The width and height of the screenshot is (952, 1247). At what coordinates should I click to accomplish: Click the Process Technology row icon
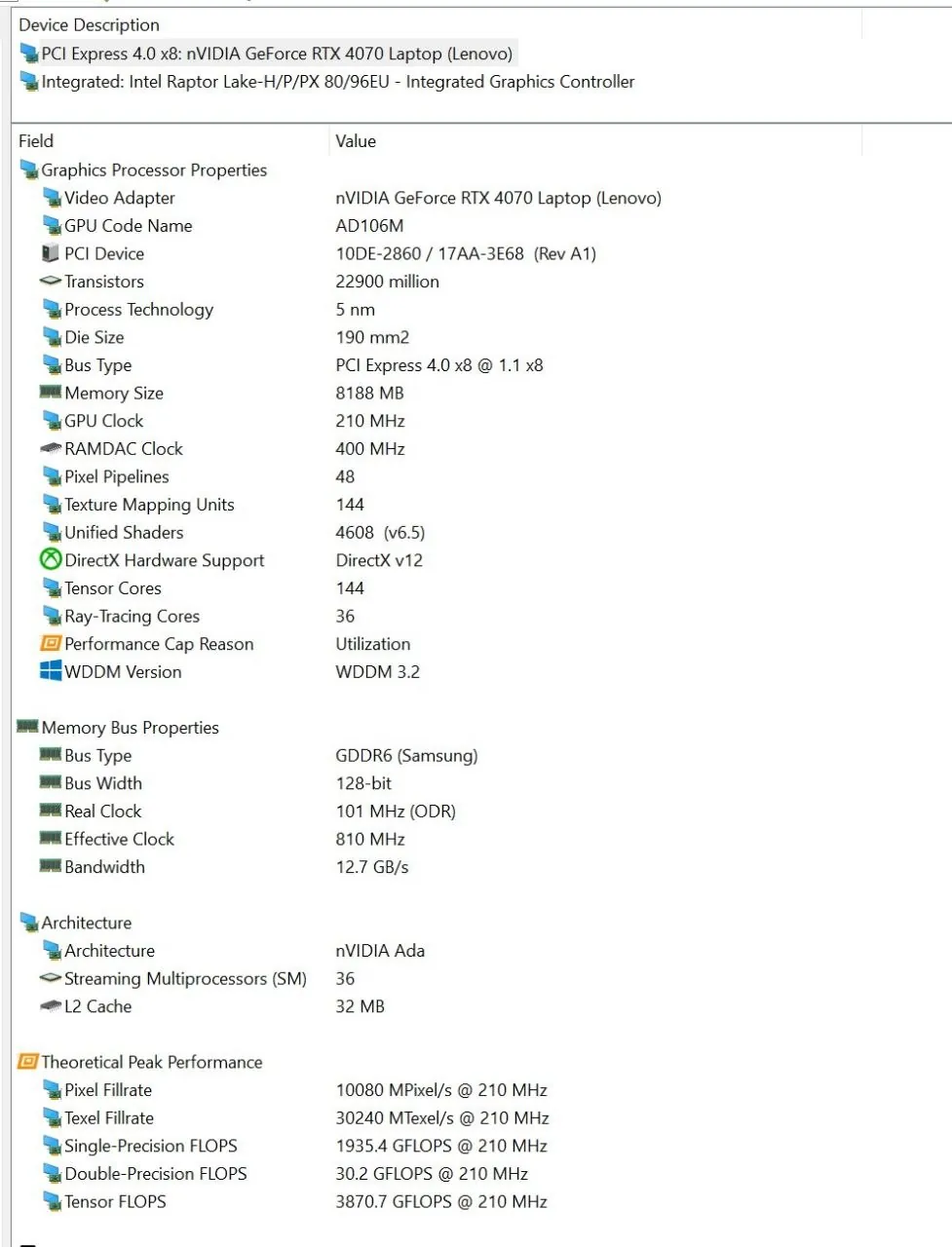pos(52,310)
